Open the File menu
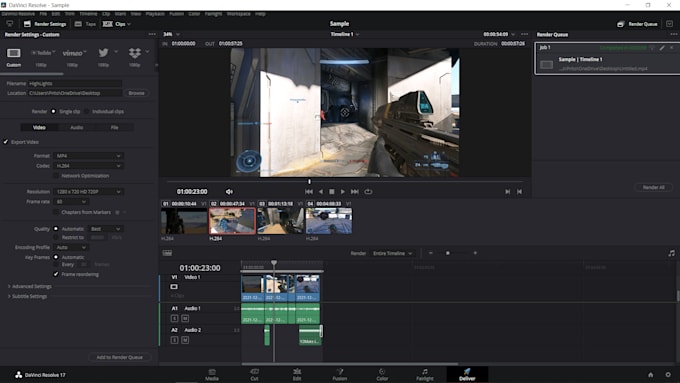 [43, 14]
